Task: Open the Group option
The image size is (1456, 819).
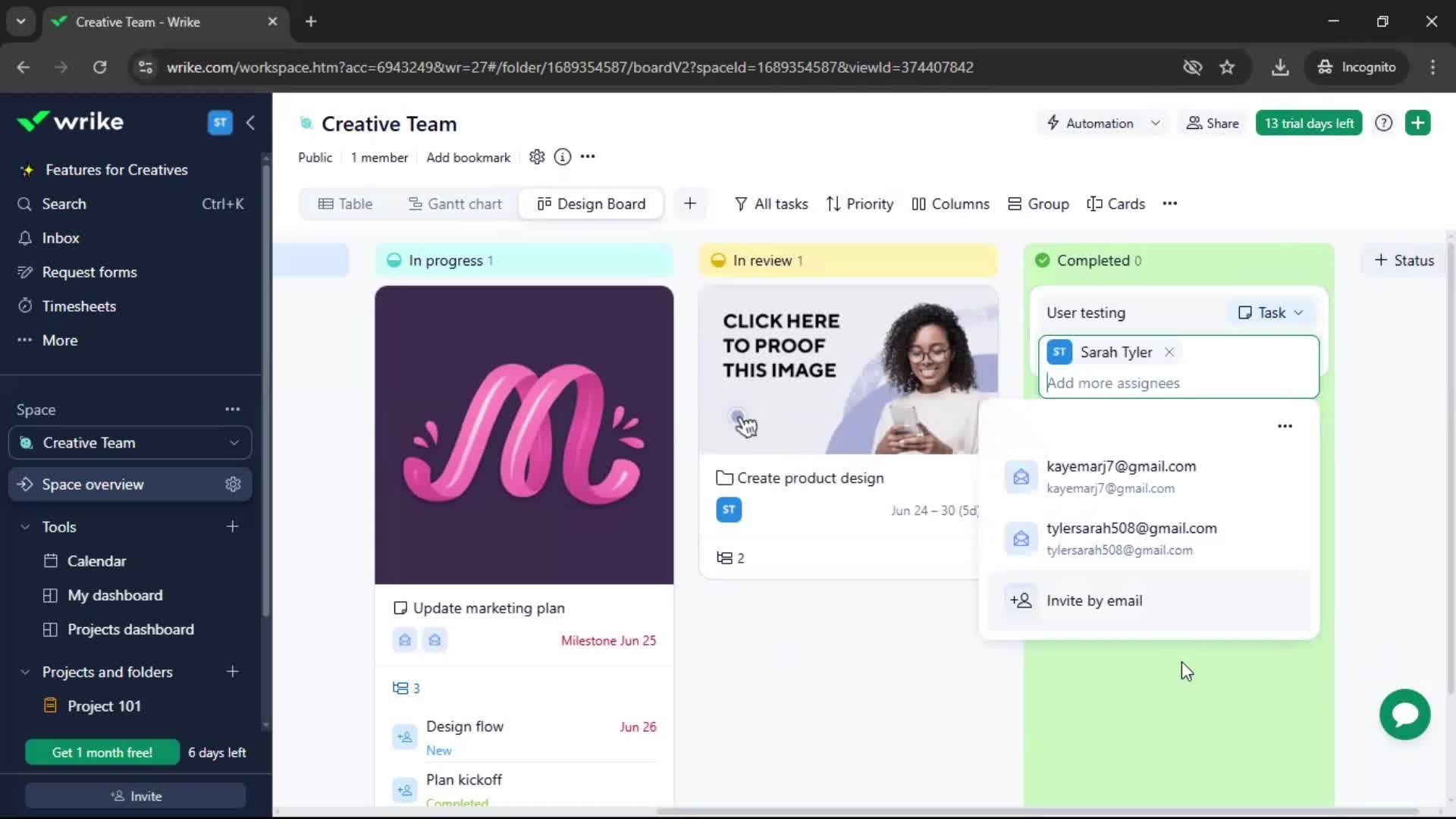Action: click(1039, 204)
